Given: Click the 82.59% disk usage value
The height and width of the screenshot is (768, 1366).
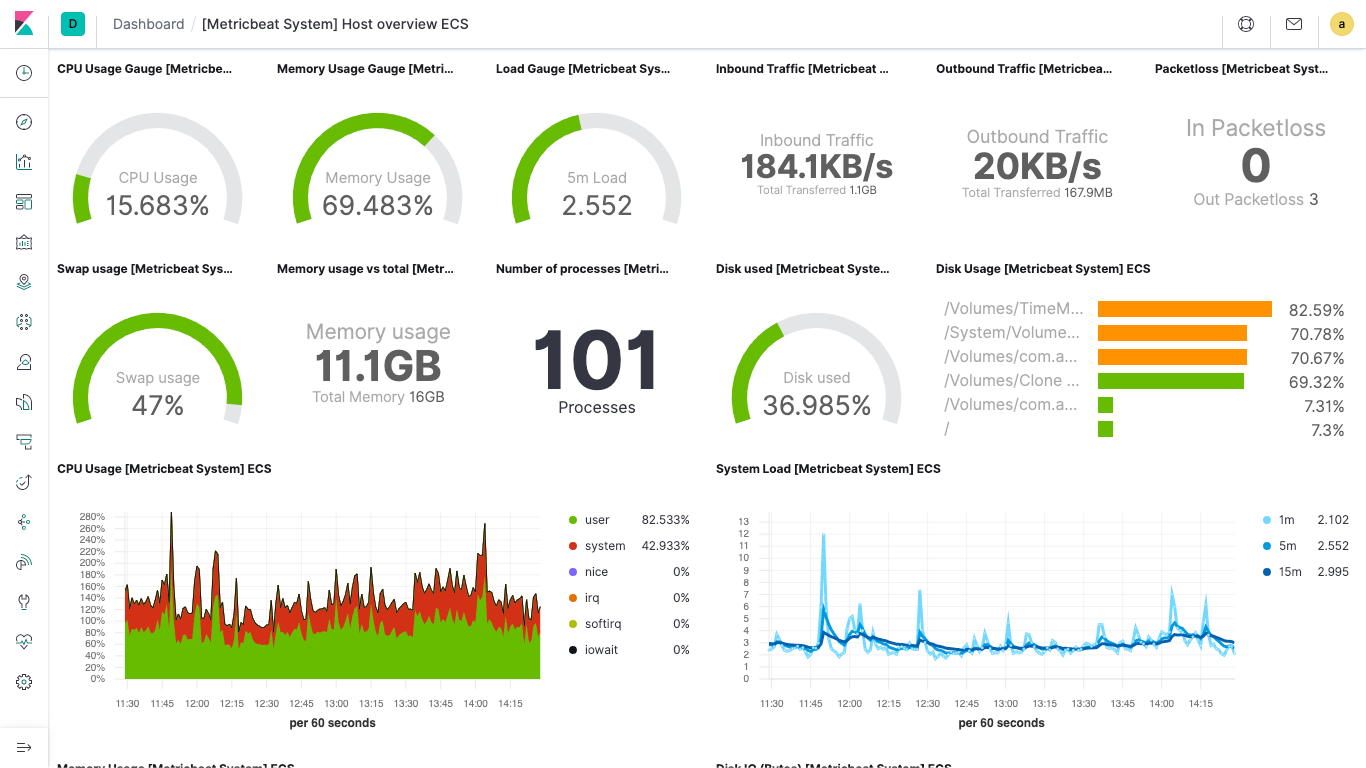Looking at the screenshot, I should pos(1316,310).
